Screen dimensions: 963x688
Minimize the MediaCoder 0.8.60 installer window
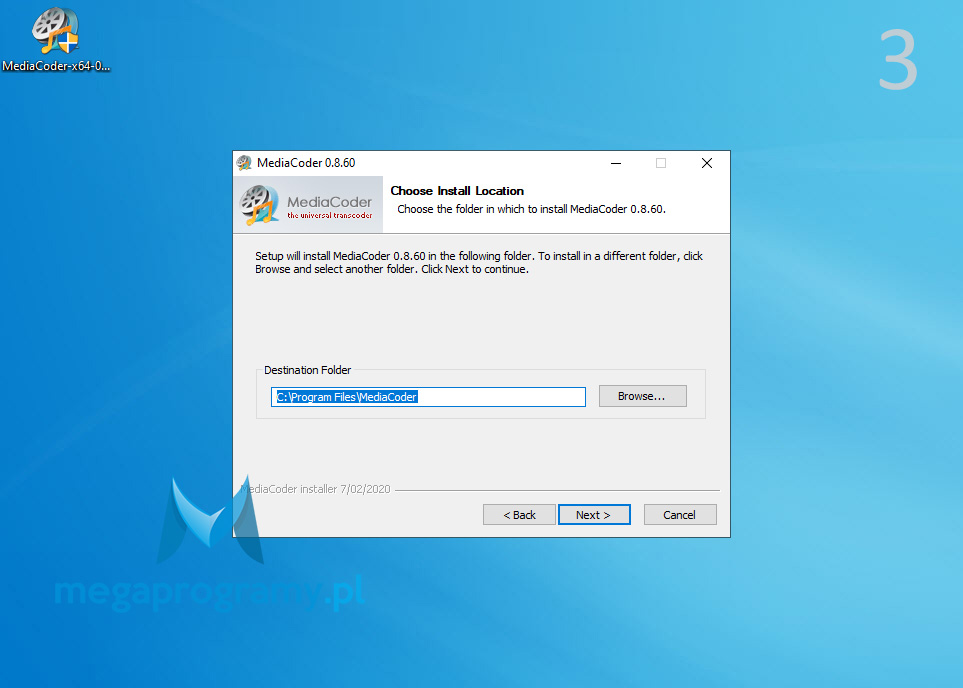(616, 163)
